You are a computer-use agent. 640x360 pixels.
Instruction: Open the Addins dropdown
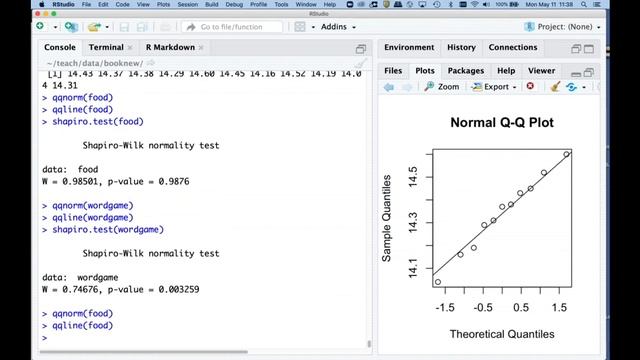coord(338,27)
